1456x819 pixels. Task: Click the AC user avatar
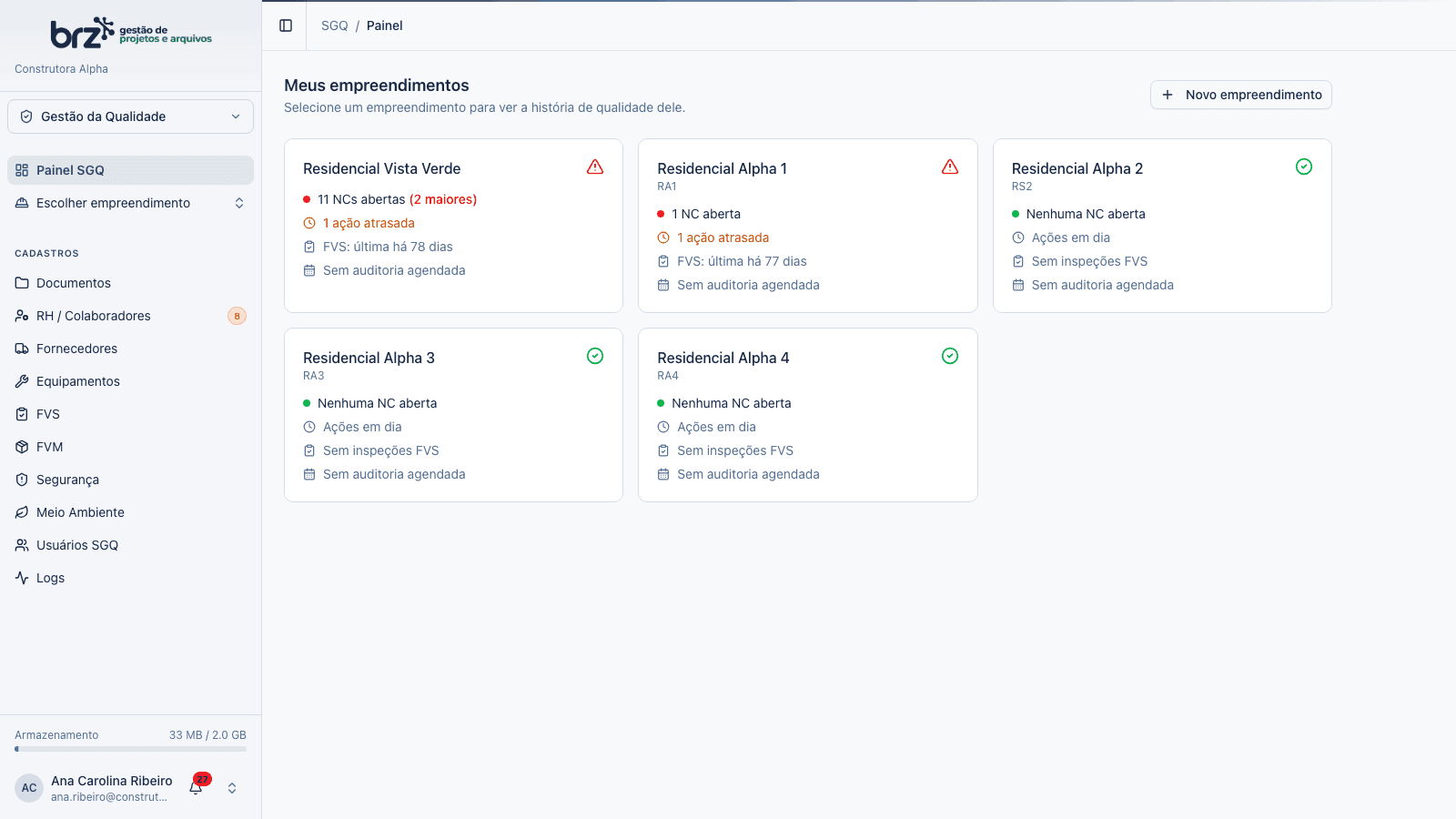point(29,788)
